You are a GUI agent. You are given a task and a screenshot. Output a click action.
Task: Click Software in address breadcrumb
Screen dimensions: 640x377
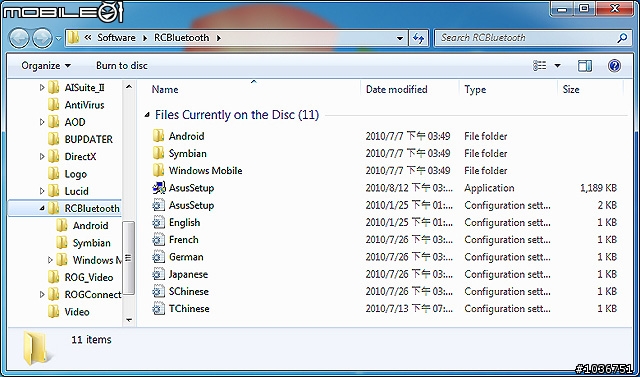coord(116,38)
